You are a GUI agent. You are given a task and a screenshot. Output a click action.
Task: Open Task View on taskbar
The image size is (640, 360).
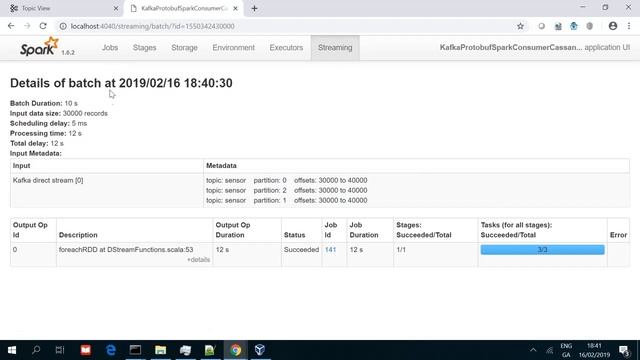(x=60, y=350)
